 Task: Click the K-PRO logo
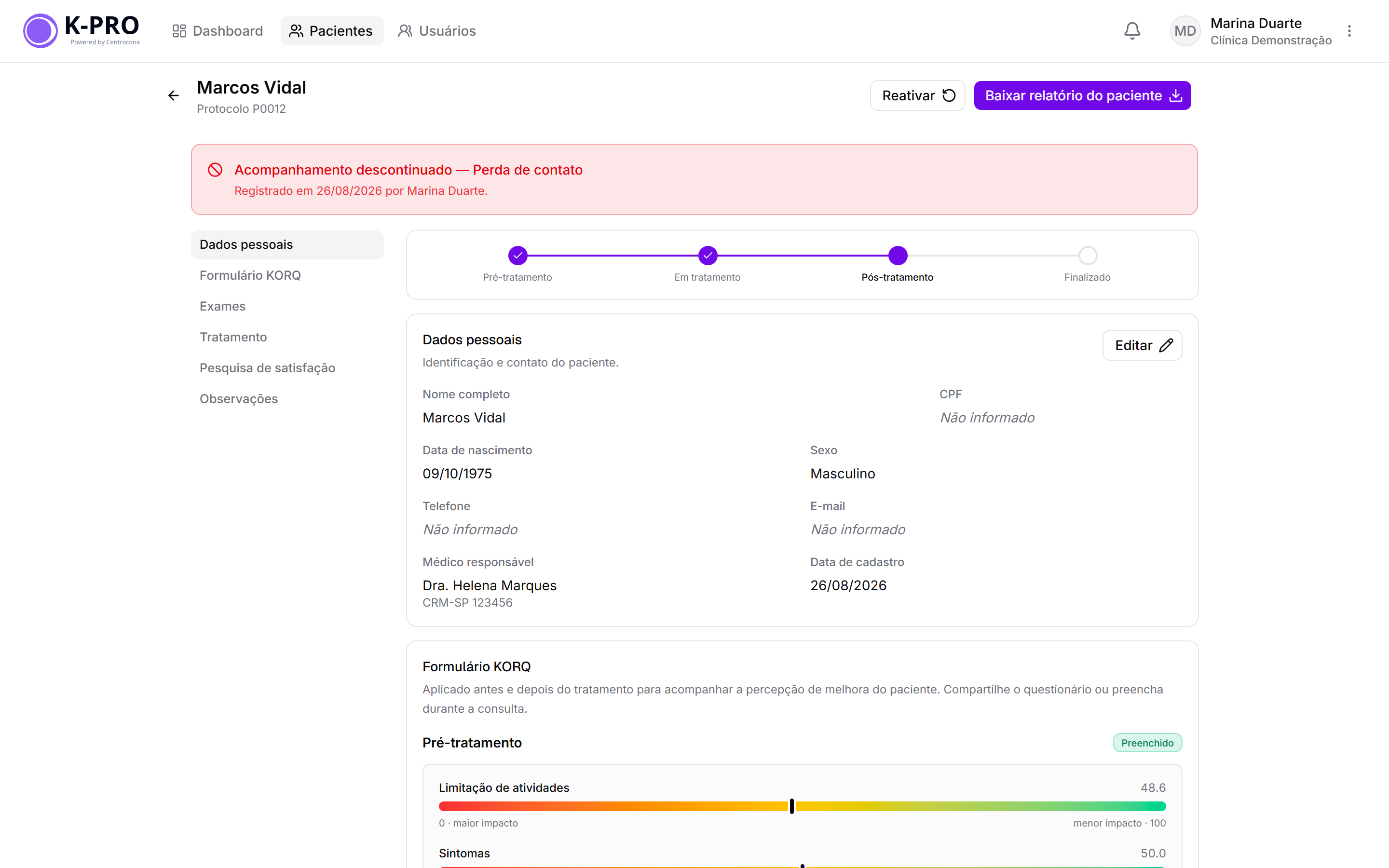pos(82,30)
